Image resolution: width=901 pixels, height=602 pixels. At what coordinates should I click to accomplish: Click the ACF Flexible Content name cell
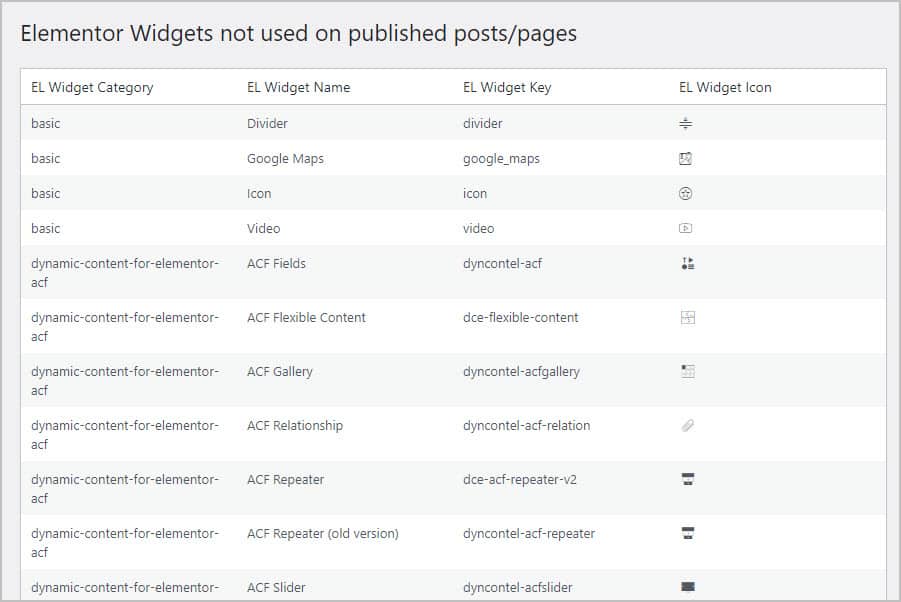[306, 318]
